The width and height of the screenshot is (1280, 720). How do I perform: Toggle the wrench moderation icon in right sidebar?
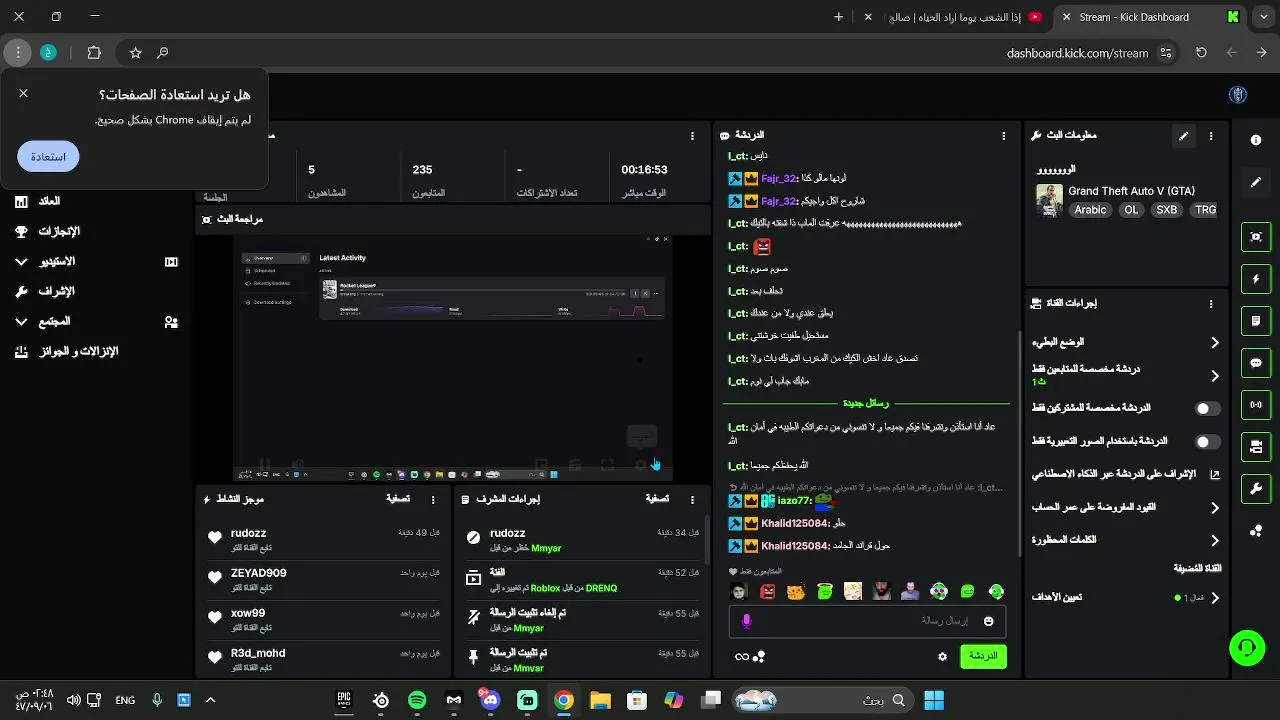(x=1256, y=488)
